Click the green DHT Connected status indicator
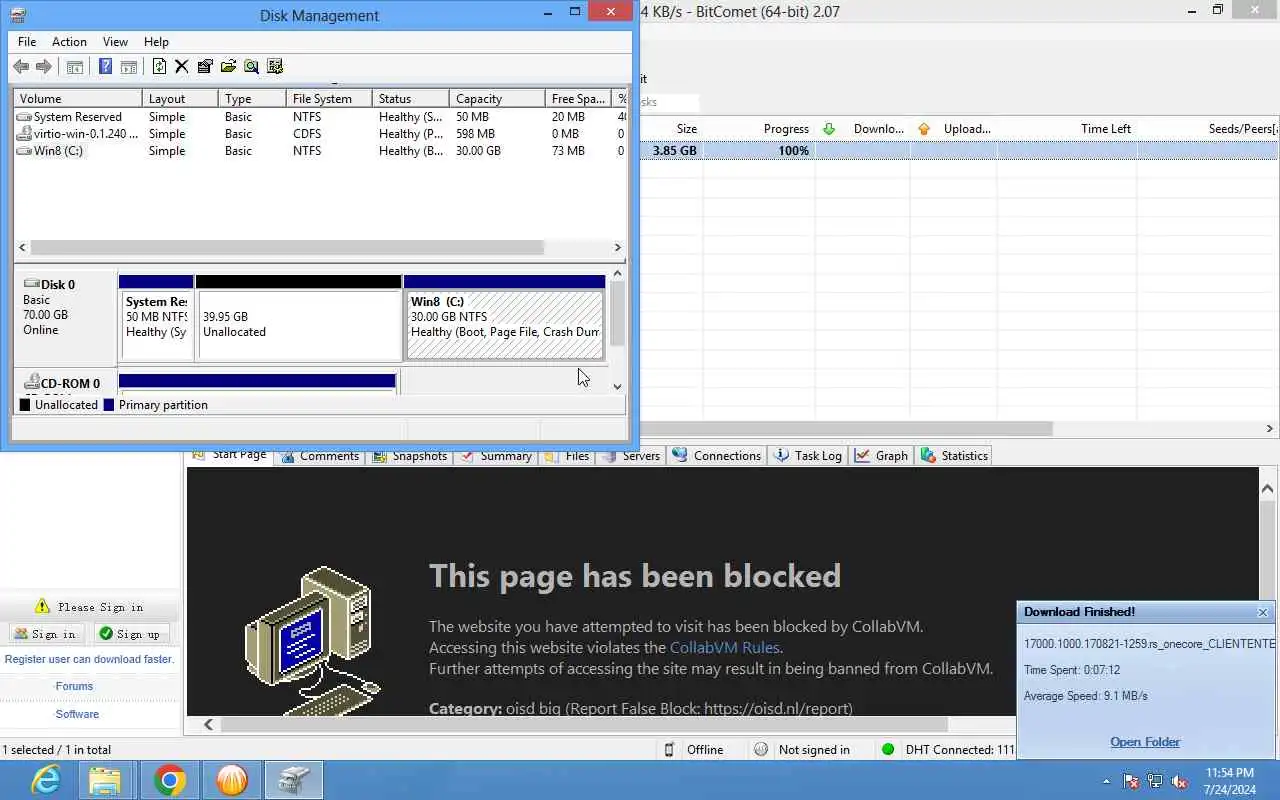 click(888, 749)
